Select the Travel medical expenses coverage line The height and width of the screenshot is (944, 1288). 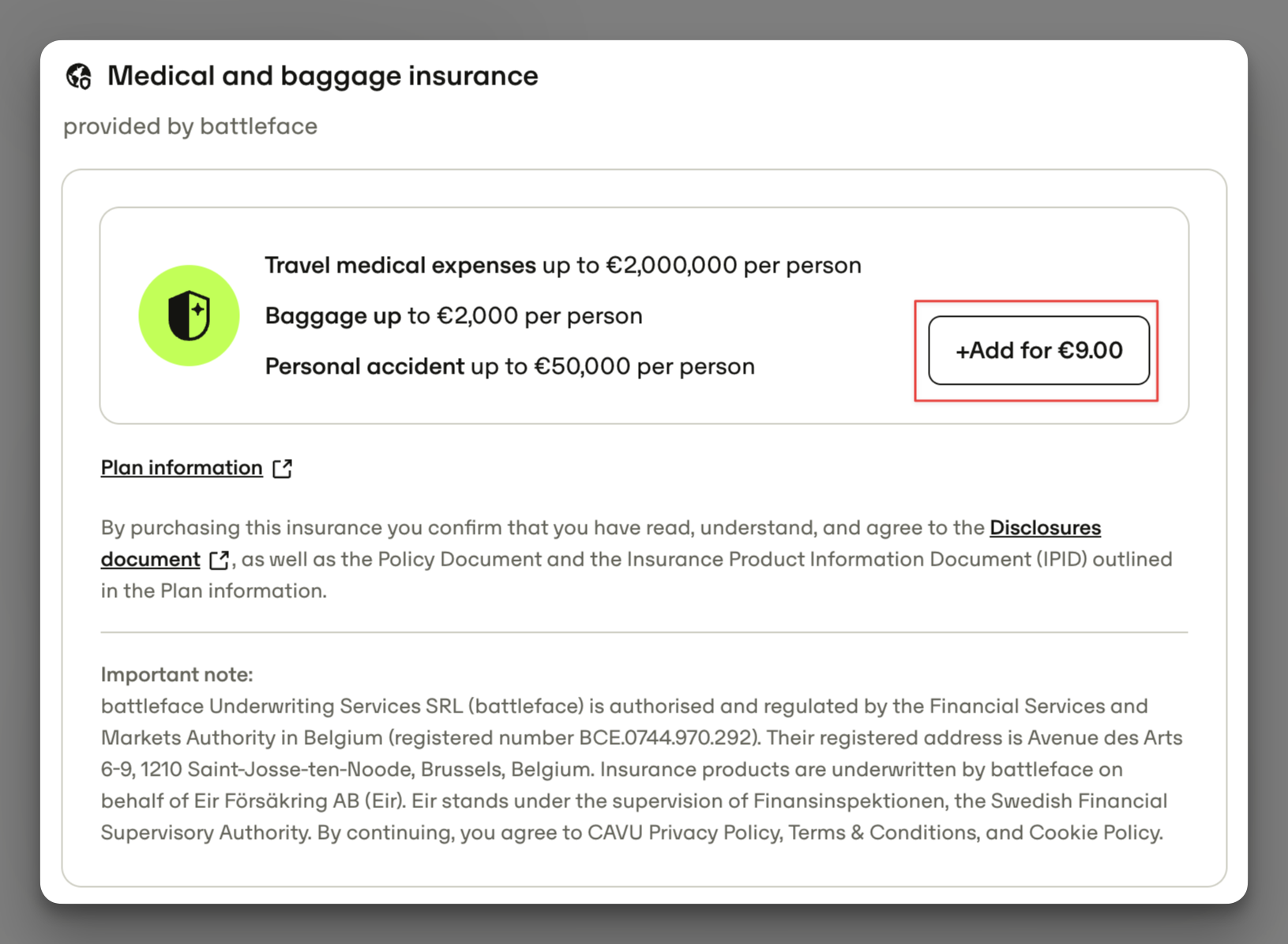pyautogui.click(x=563, y=265)
